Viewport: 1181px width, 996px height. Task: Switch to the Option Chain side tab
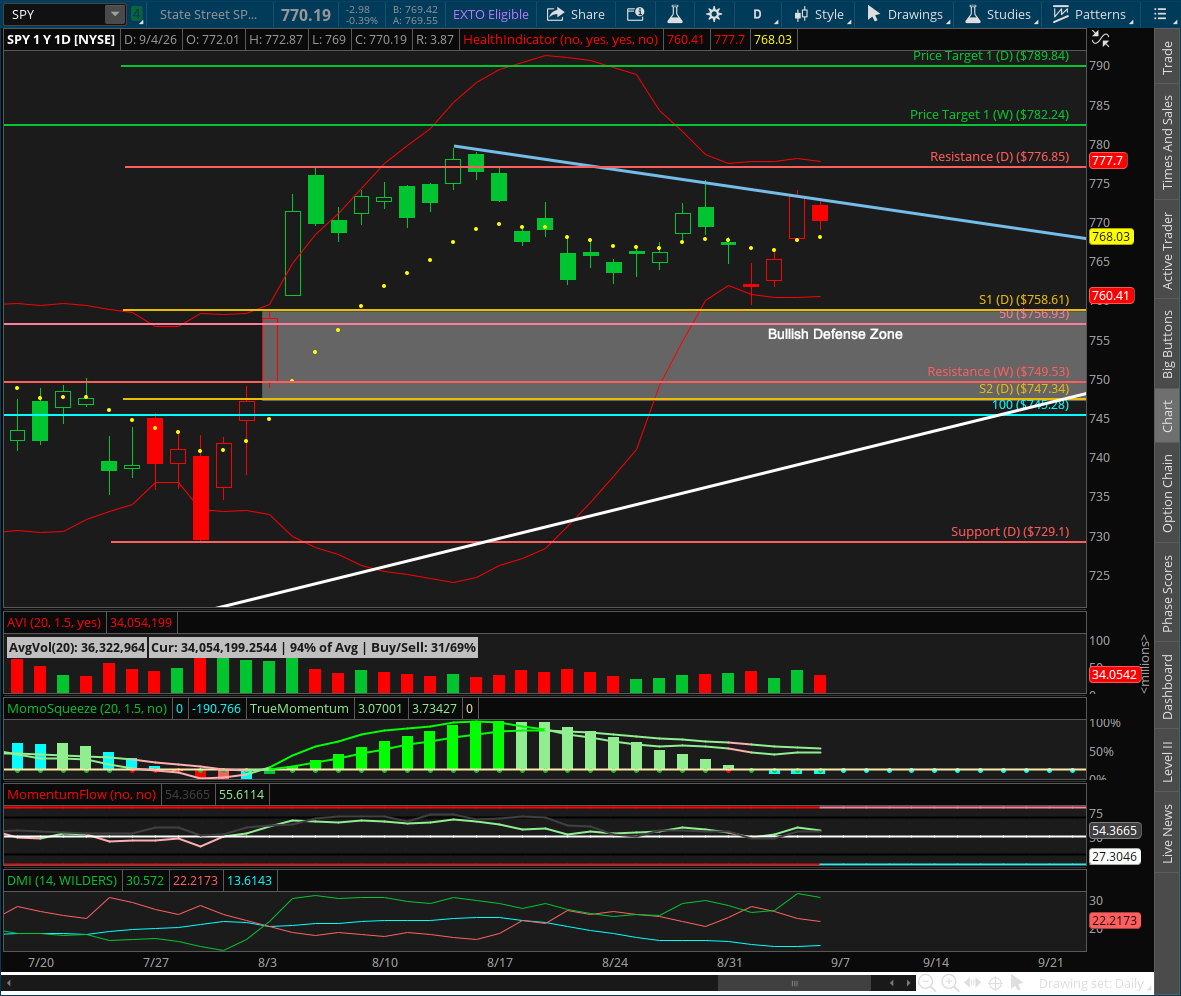[1167, 493]
